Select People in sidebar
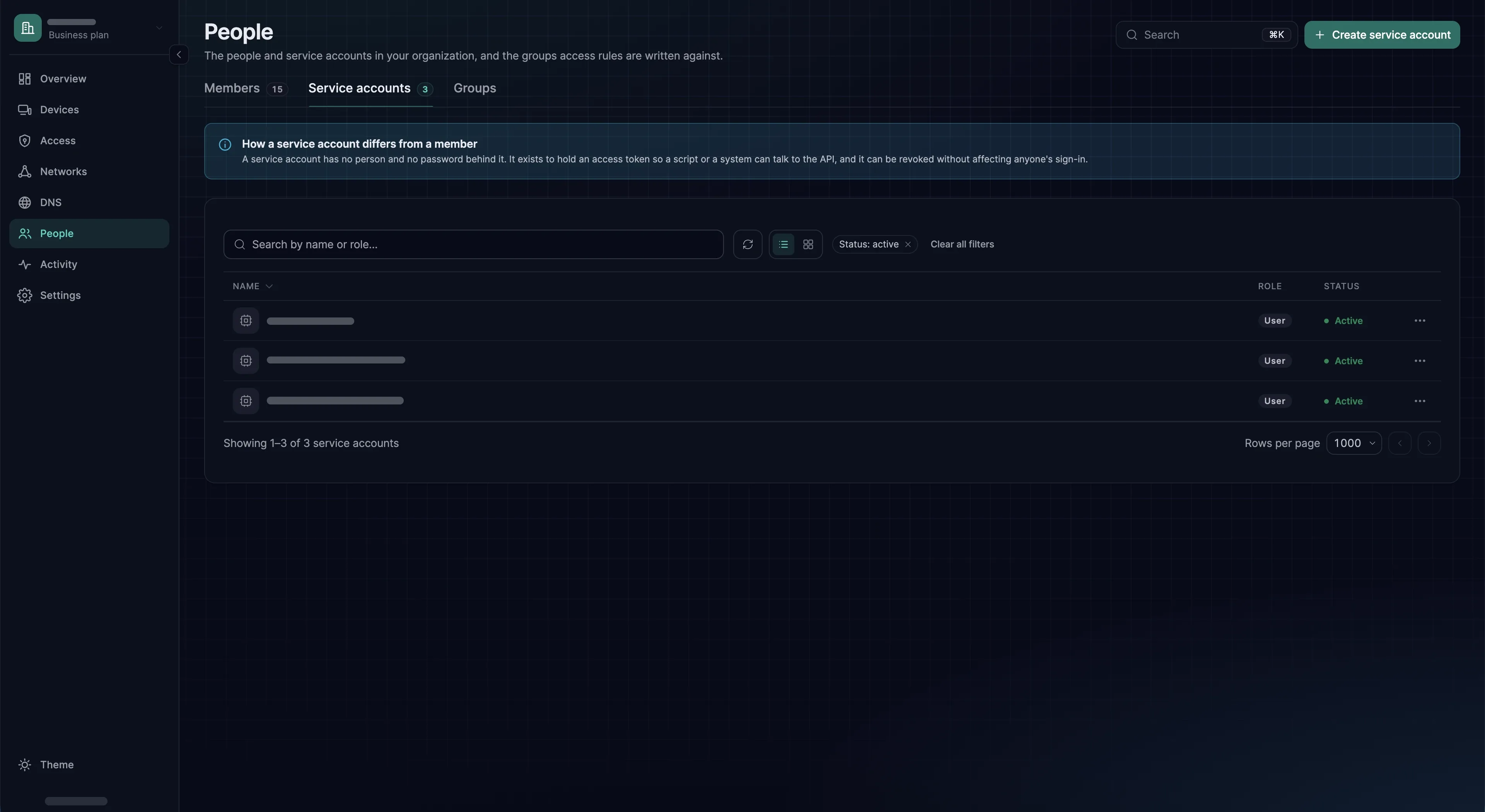 click(89, 234)
